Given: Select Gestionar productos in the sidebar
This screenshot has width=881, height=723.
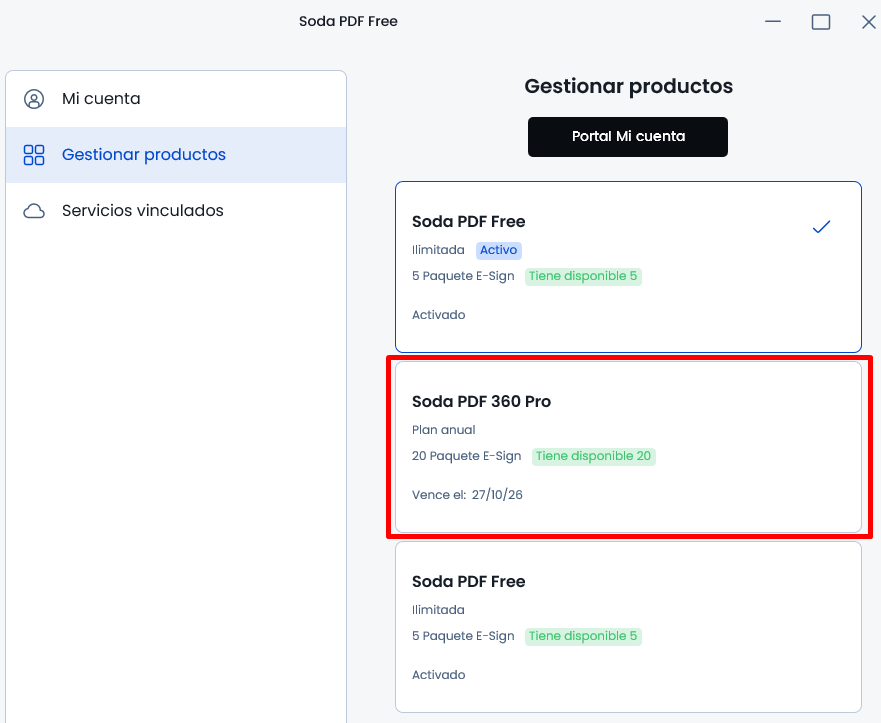Looking at the screenshot, I should point(176,155).
